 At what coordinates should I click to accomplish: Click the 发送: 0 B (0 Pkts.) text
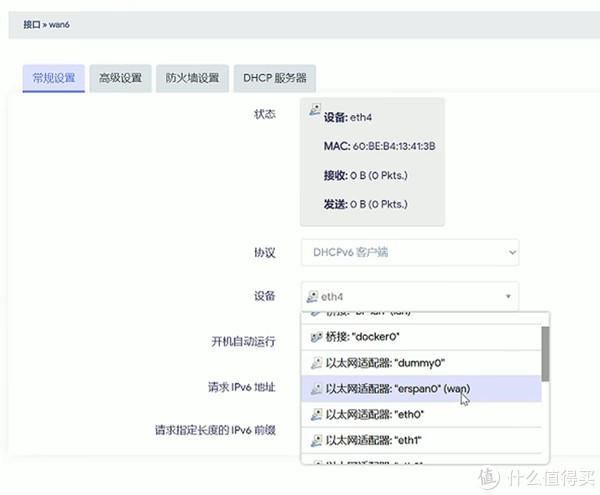(x=365, y=204)
